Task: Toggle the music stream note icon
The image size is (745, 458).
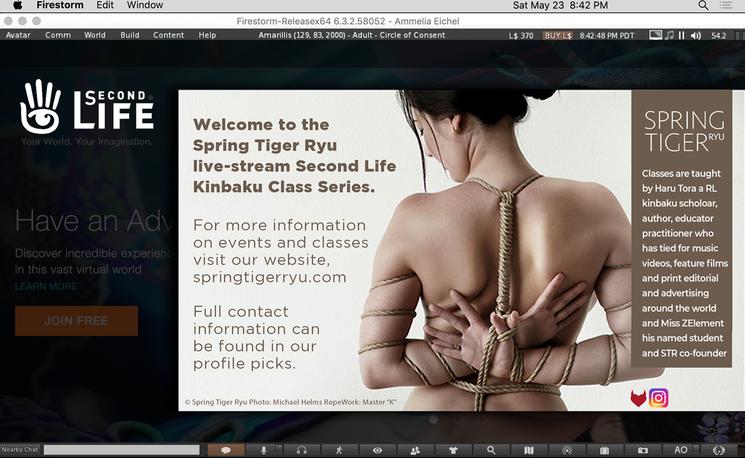Action: point(669,35)
